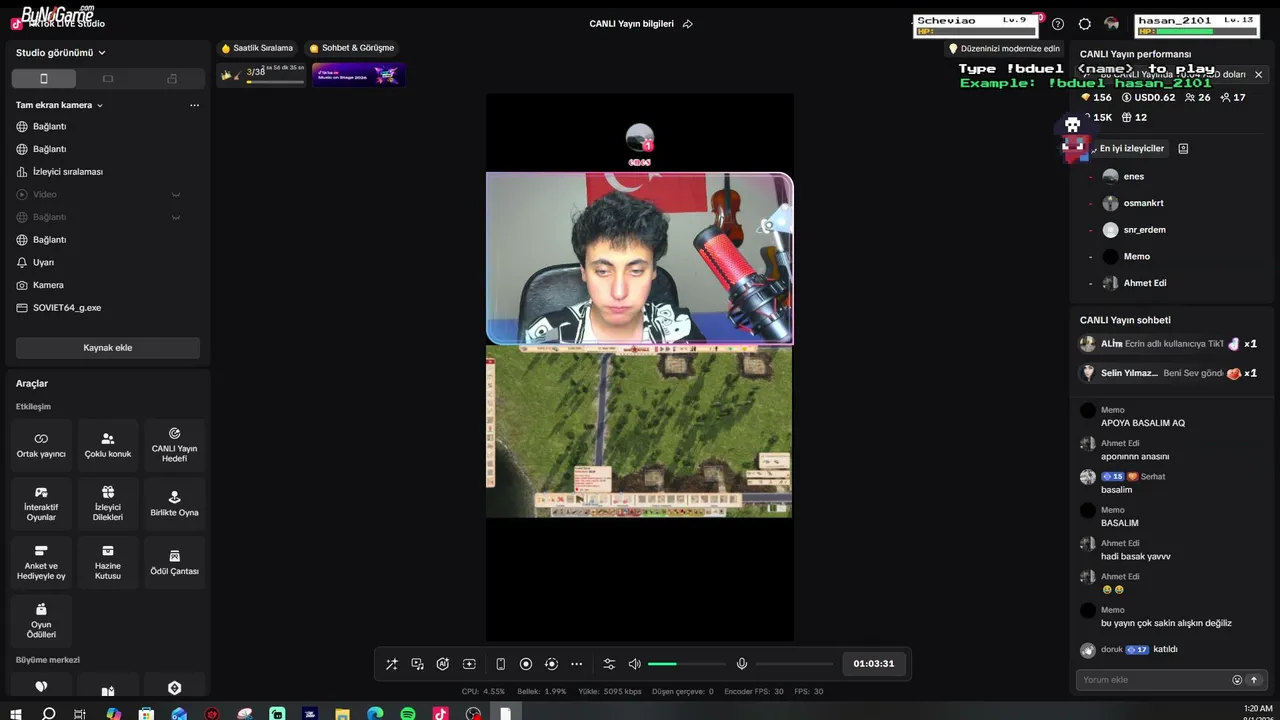Click the replay capture icon in control bar
The image size is (1280, 720).
[551, 664]
